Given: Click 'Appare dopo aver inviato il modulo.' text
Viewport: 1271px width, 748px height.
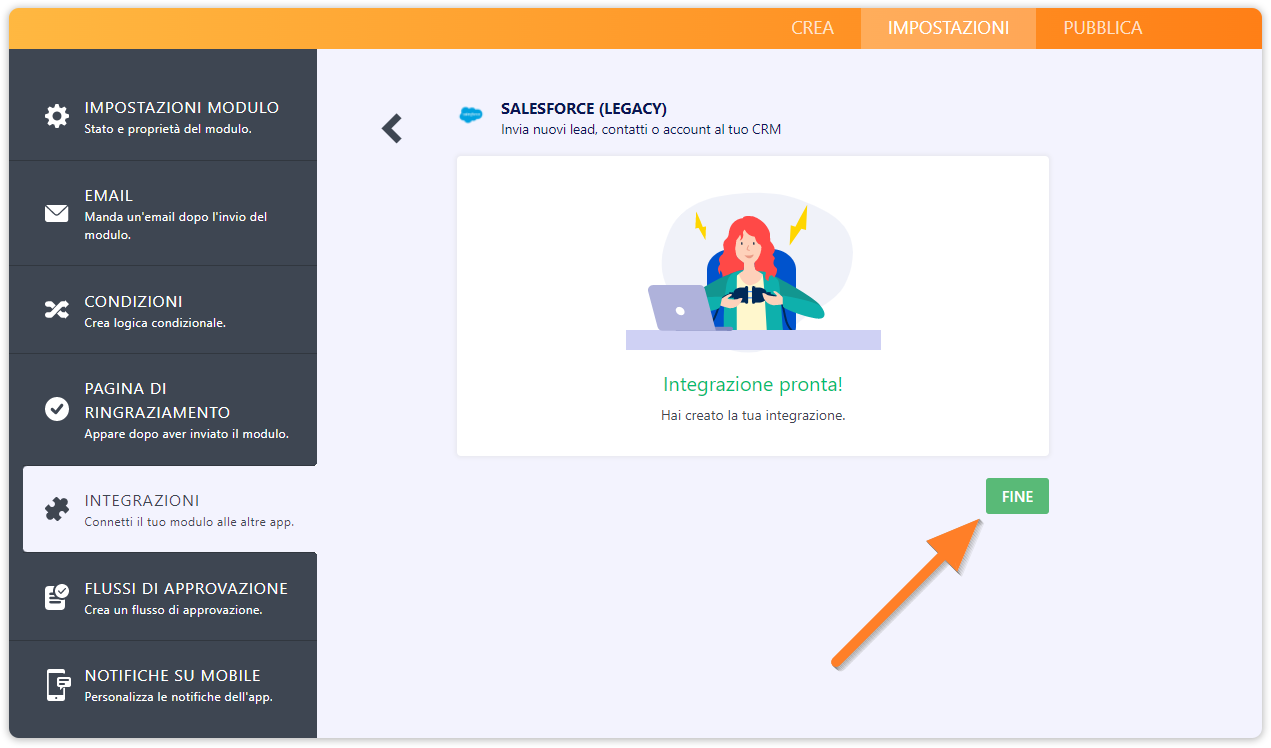Looking at the screenshot, I should click(x=186, y=434).
